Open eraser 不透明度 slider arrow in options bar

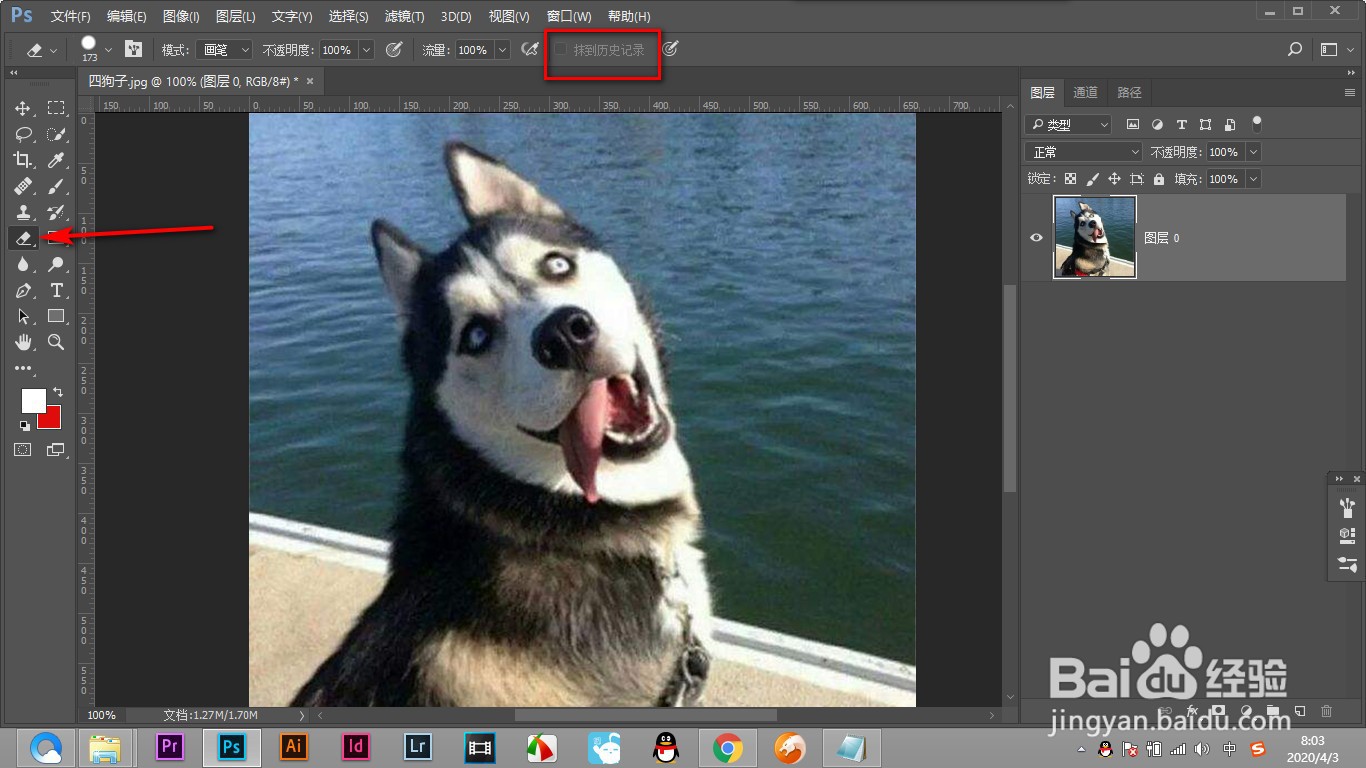coord(366,49)
